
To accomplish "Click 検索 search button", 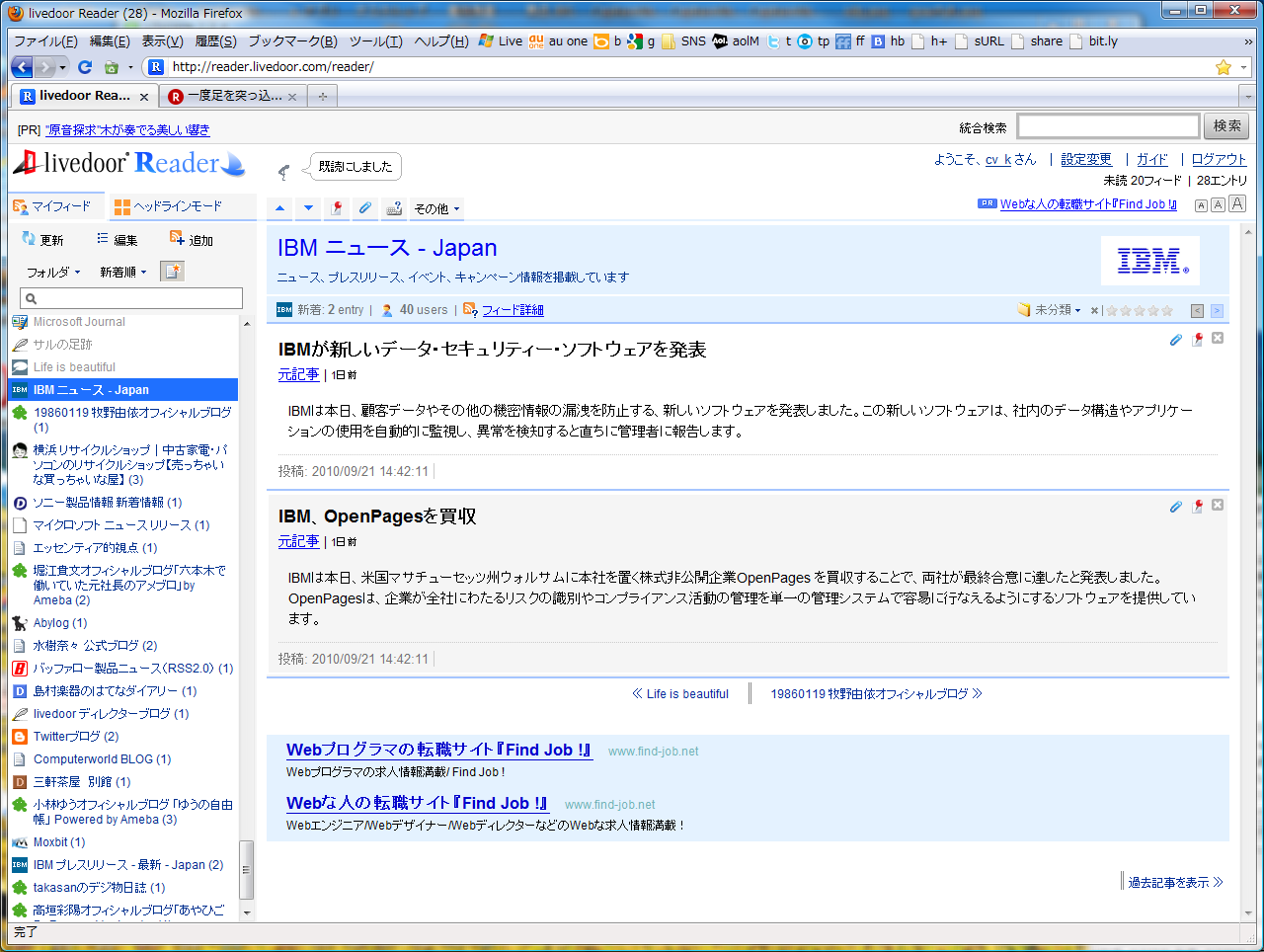I will point(1227,126).
